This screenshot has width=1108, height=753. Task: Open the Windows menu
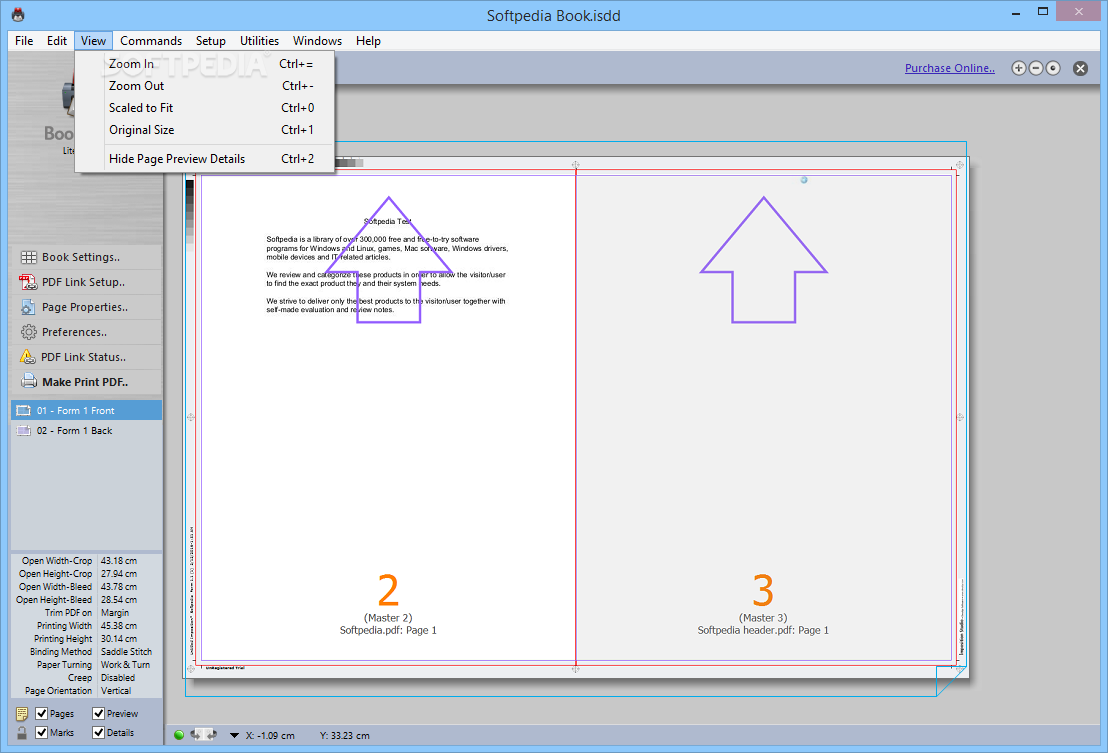317,41
